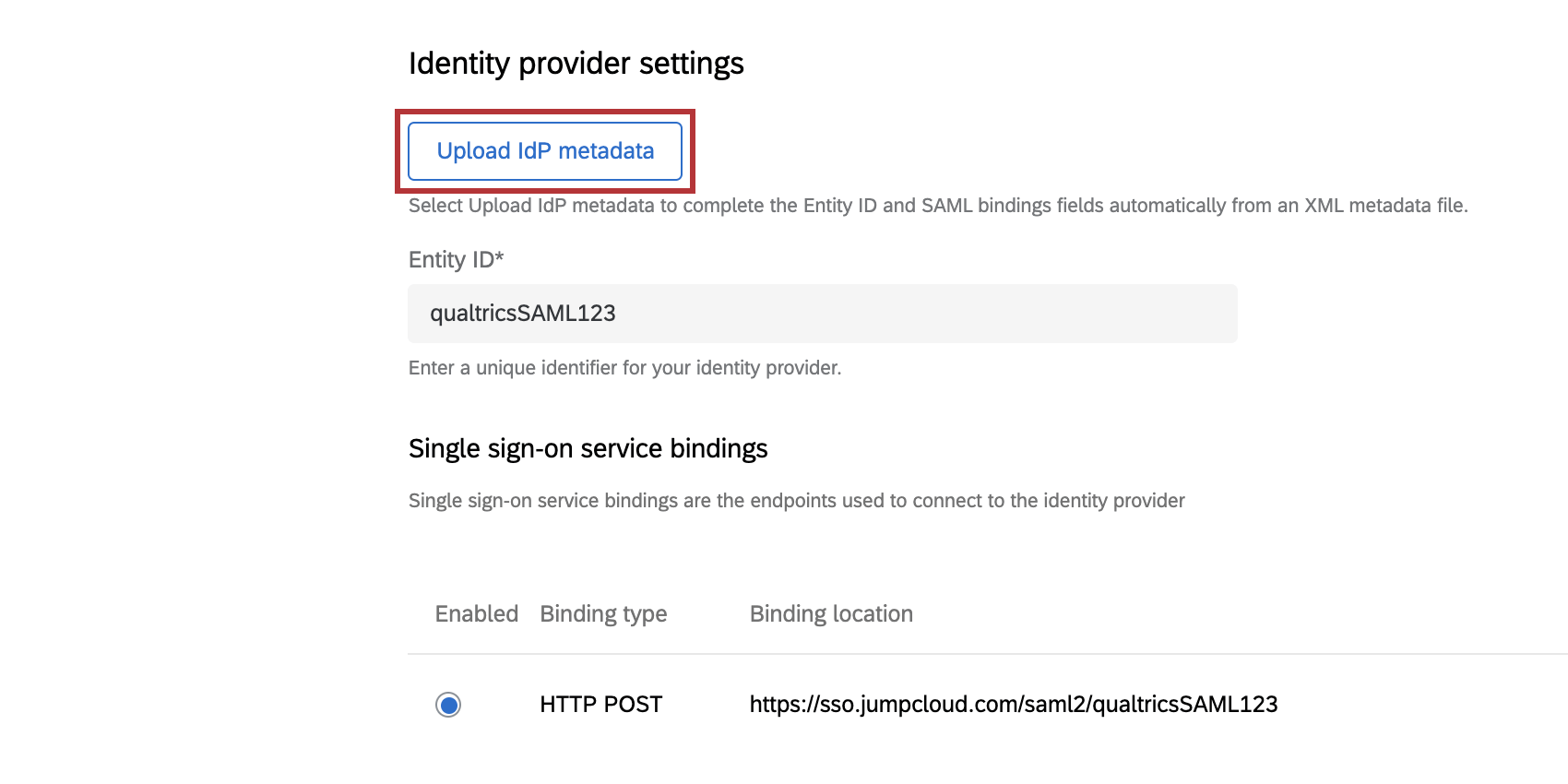Focus the Entity ID input field
This screenshot has height=784, width=1568.
coord(823,314)
